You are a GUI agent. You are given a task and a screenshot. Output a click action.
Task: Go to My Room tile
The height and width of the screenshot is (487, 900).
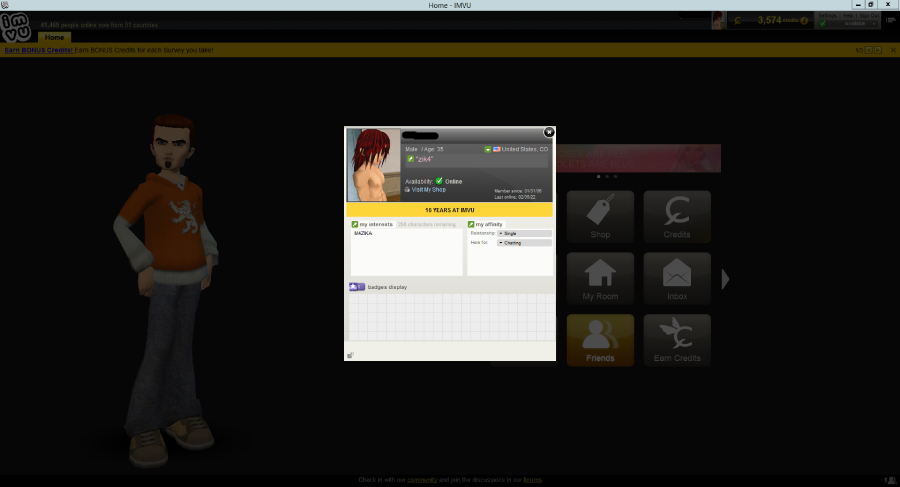click(x=600, y=279)
